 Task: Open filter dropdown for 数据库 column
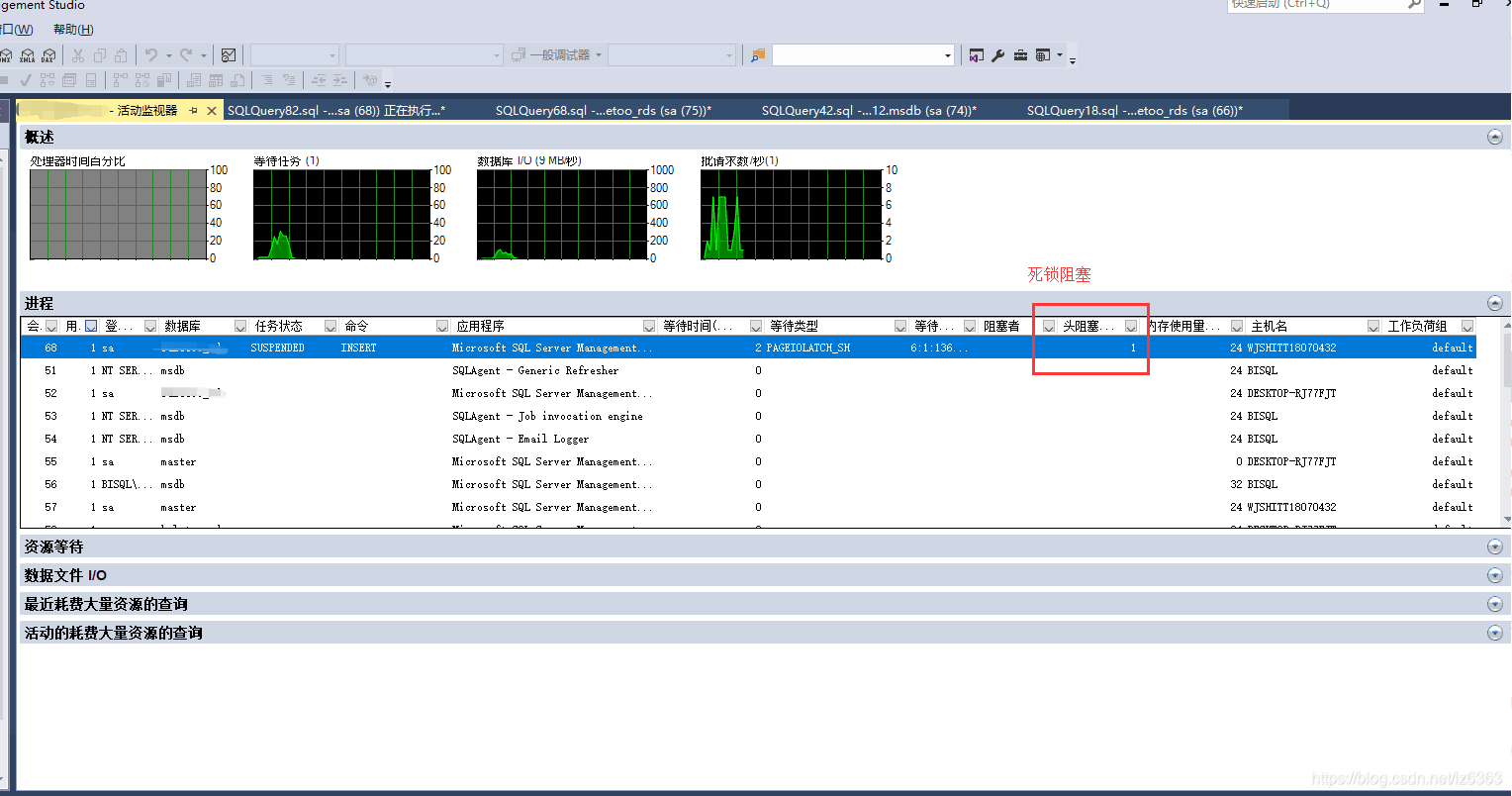239,326
